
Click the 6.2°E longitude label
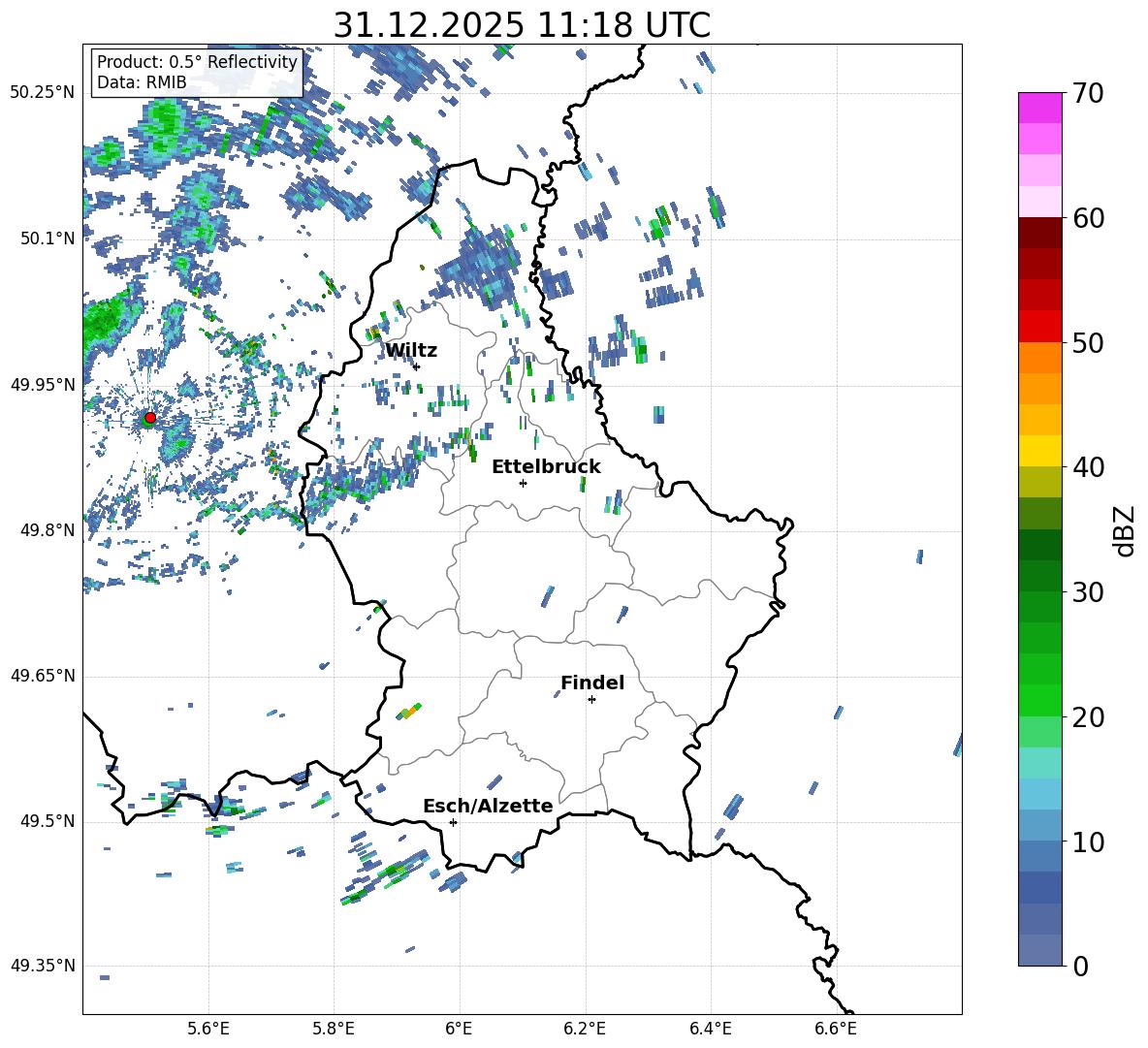point(585,1029)
